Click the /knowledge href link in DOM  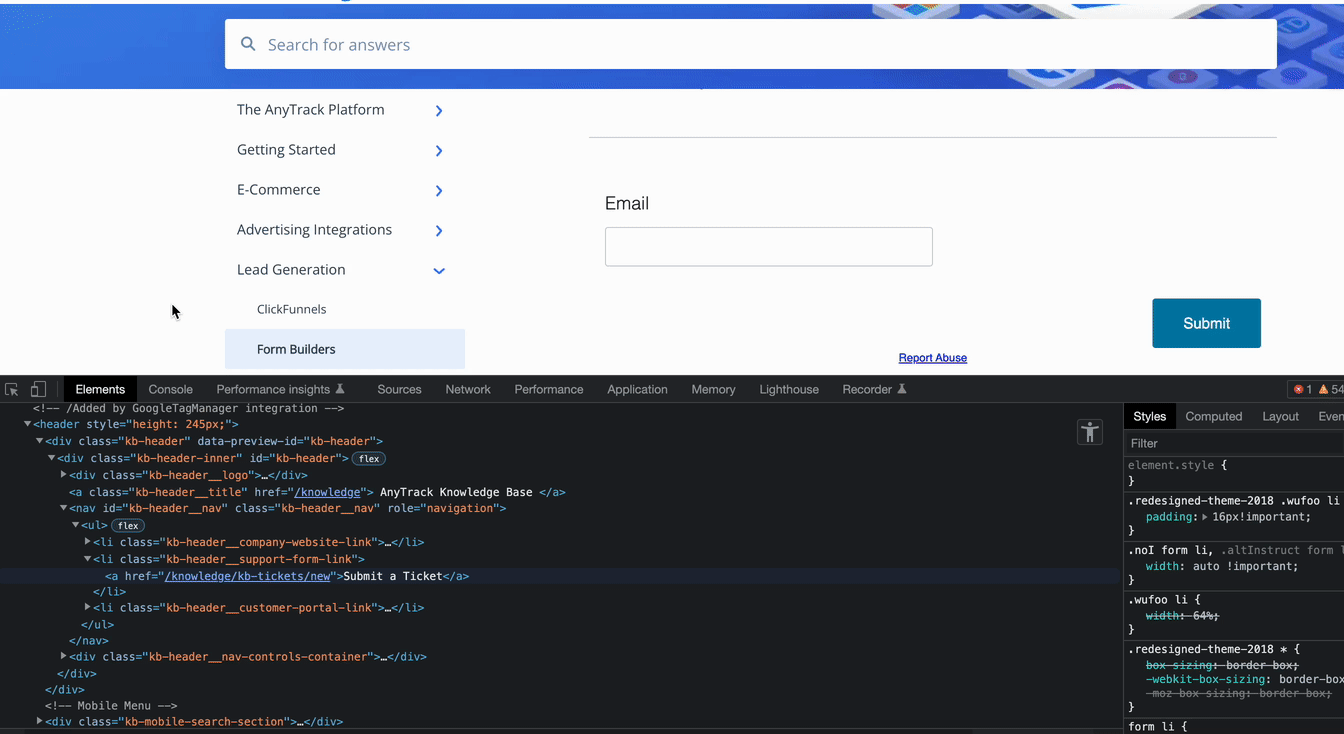pos(326,492)
